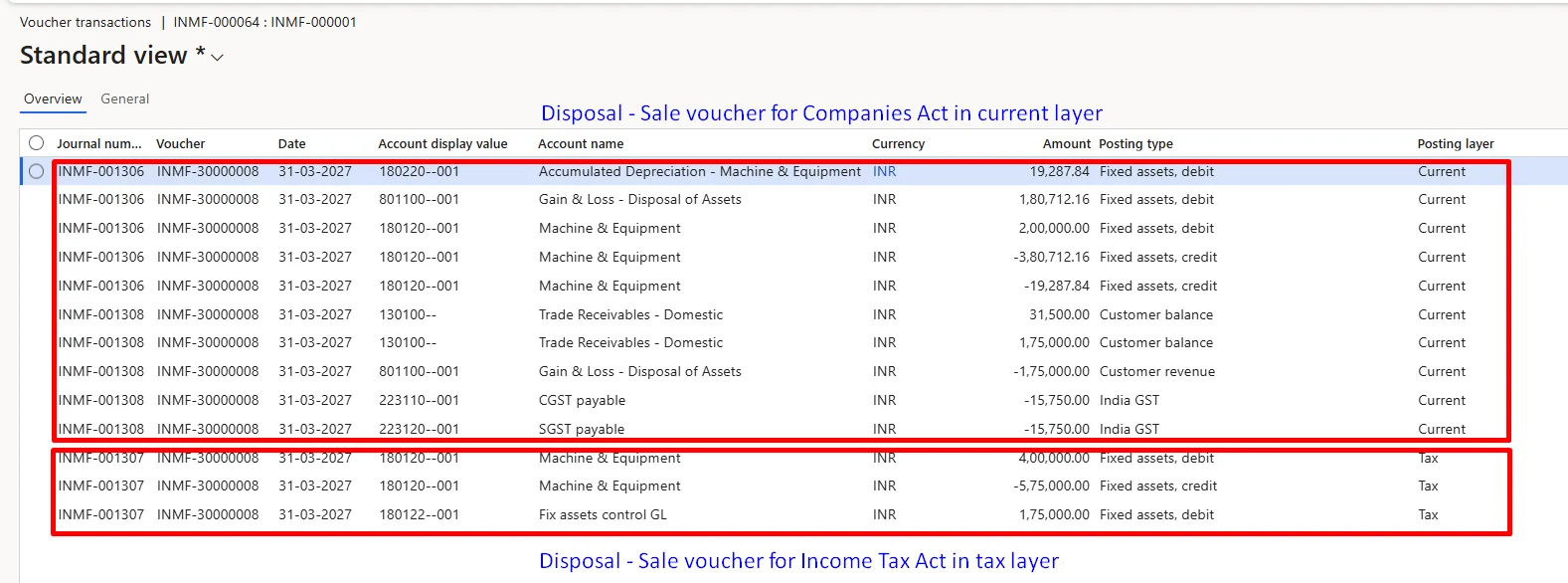This screenshot has height=583, width=1568.
Task: Select amount 2,00,000.00 cell
Action: pos(1054,229)
